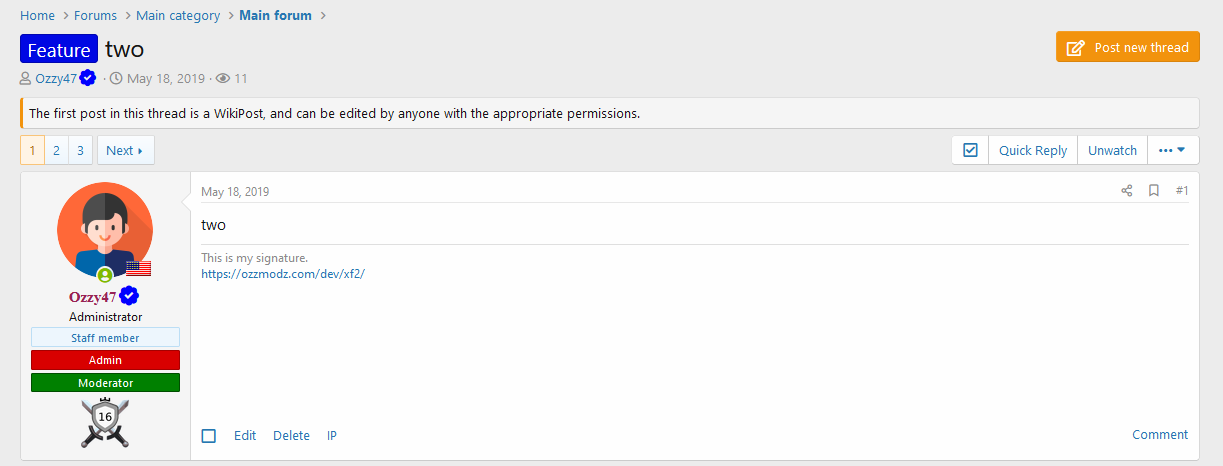Go to the Next page
The image size is (1223, 466).
[125, 150]
